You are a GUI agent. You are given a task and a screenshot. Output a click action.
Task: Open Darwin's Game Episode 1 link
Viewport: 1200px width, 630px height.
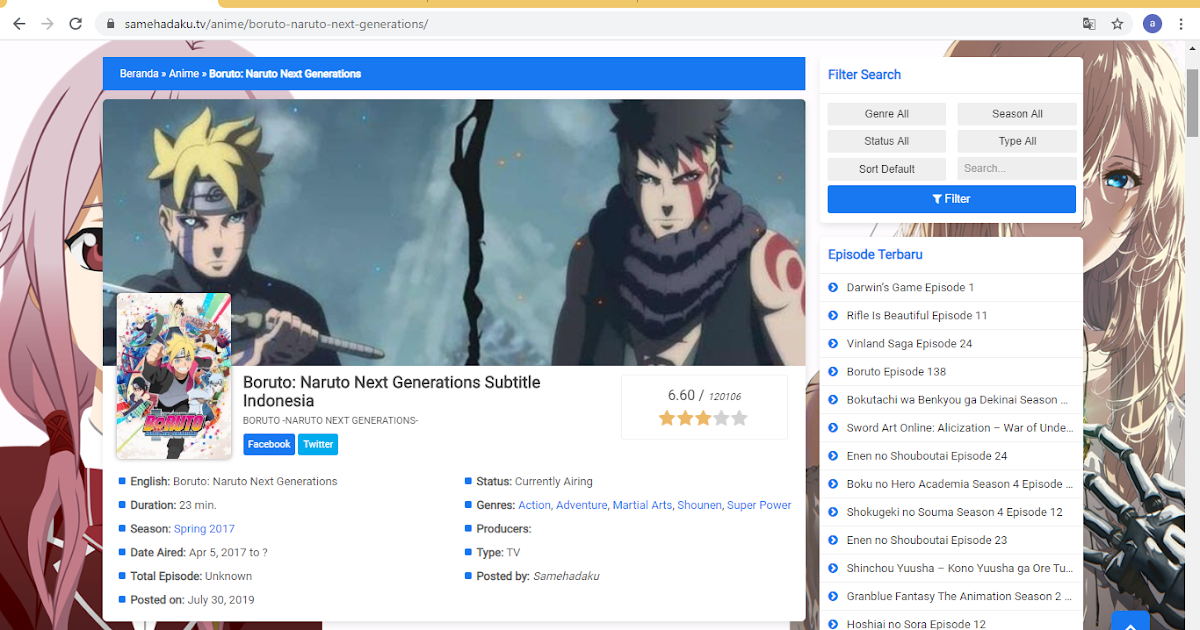pos(910,288)
